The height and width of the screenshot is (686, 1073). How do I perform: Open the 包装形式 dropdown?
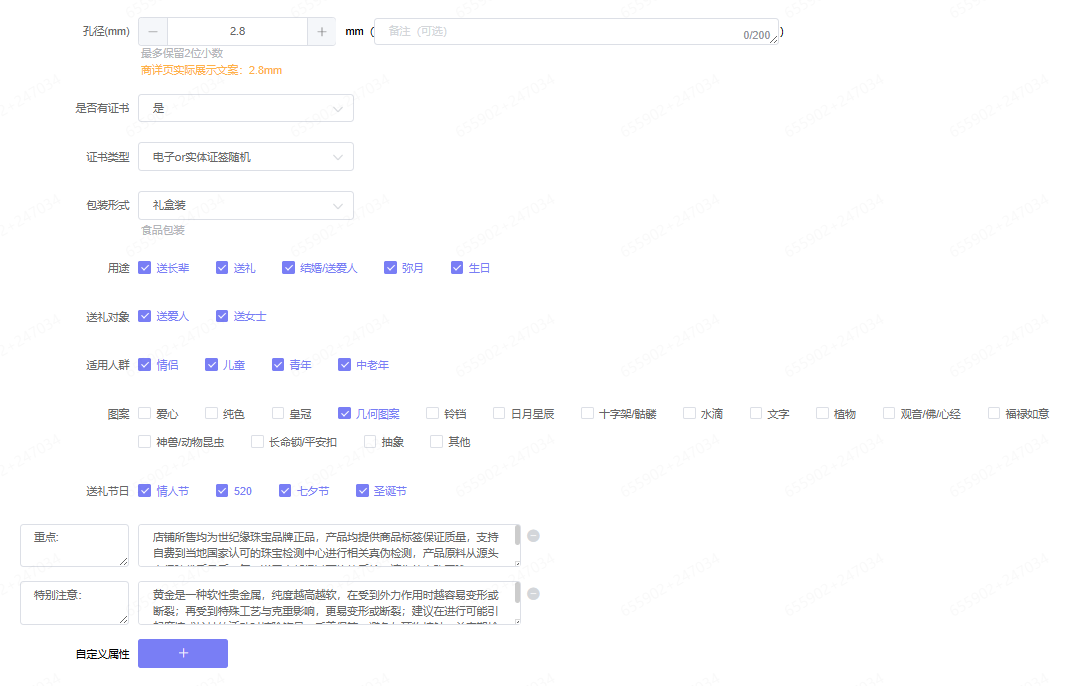[246, 205]
